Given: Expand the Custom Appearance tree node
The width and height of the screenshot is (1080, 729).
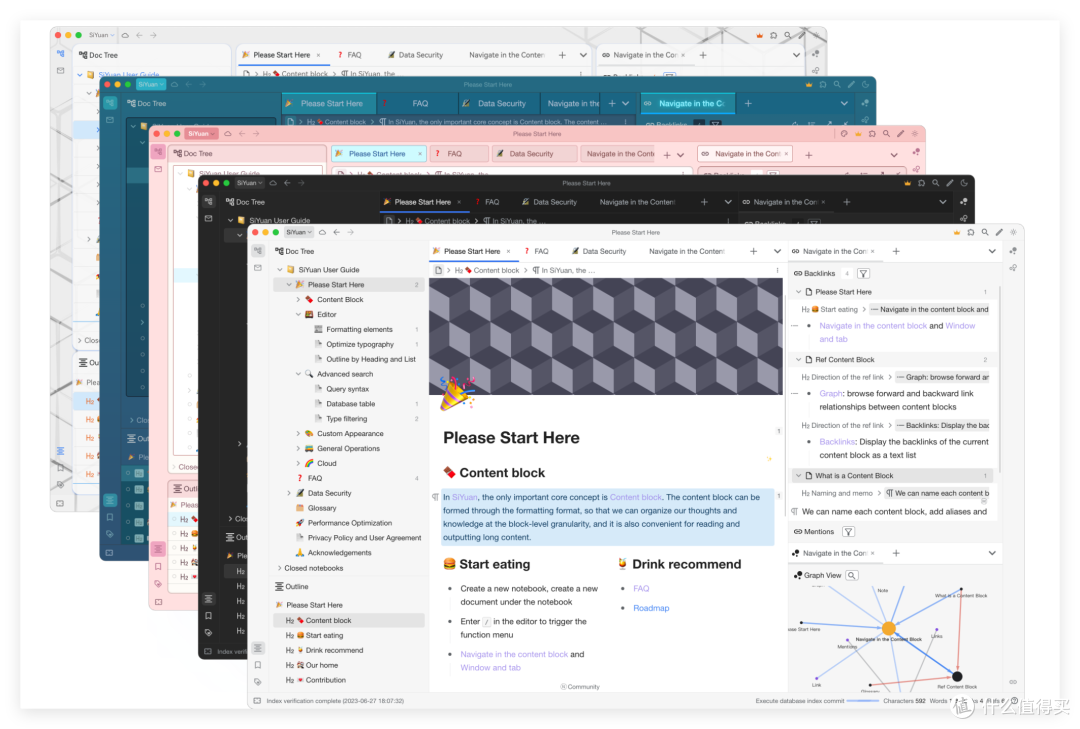Looking at the screenshot, I should pos(298,434).
